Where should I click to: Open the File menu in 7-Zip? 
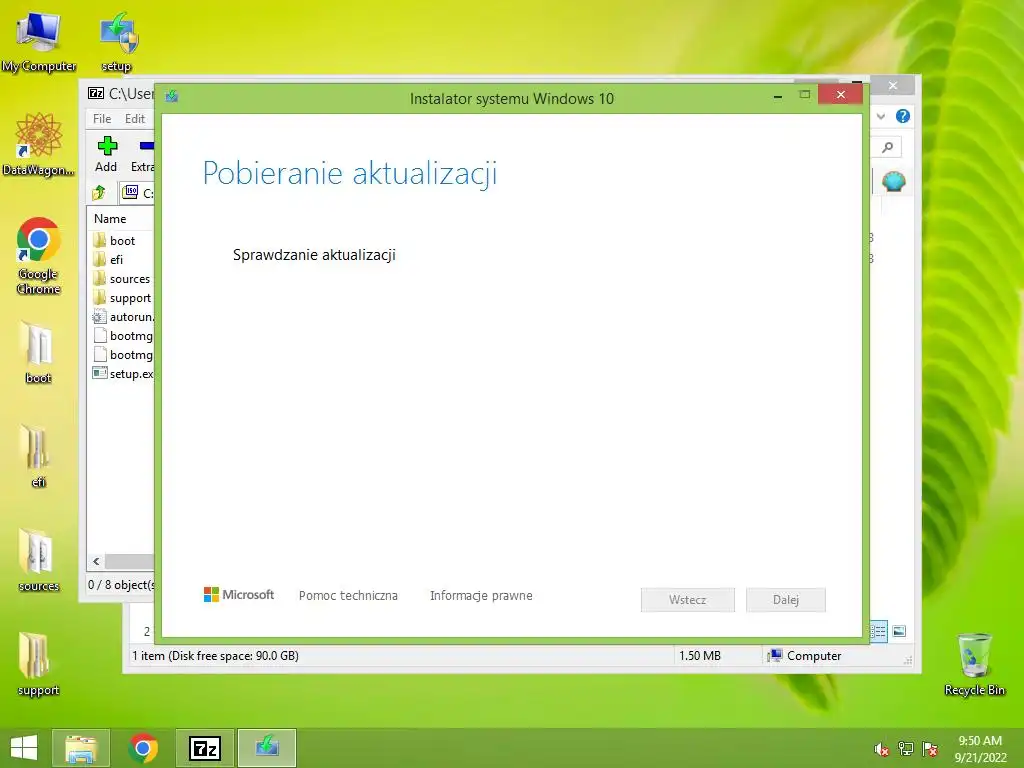[102, 119]
